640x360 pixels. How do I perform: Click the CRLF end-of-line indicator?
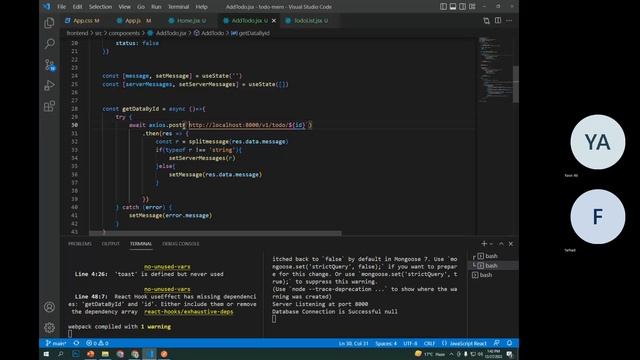pos(429,343)
